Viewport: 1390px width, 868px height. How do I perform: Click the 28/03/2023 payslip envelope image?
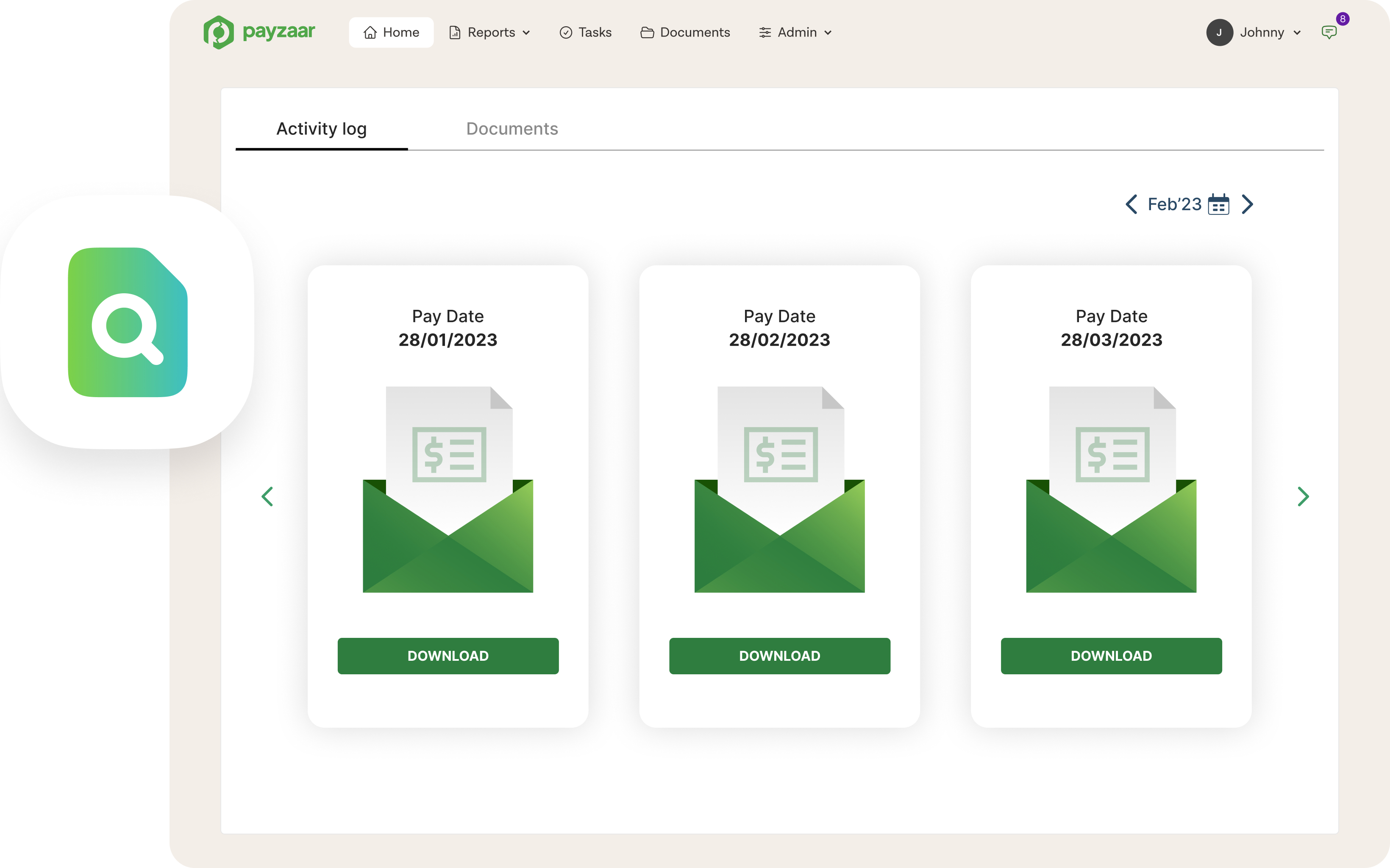(x=1111, y=489)
